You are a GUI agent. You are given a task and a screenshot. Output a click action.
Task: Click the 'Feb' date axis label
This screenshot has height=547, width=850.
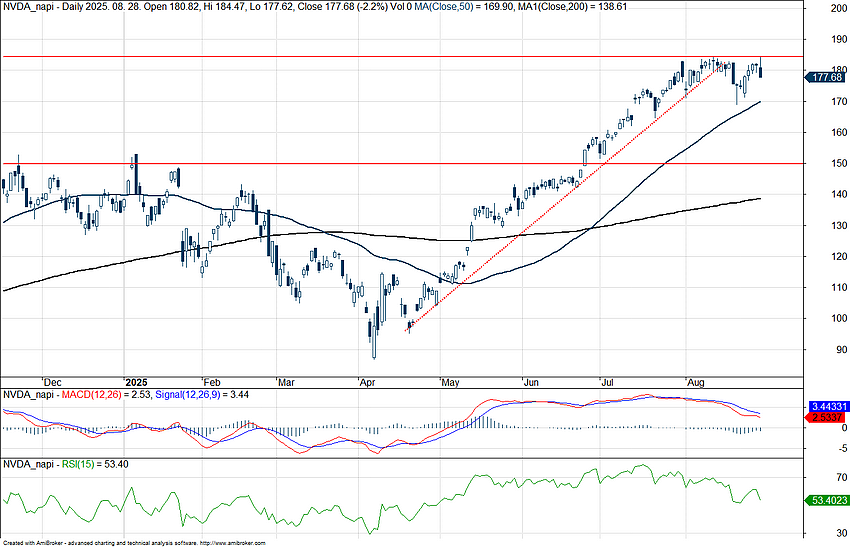212,382
